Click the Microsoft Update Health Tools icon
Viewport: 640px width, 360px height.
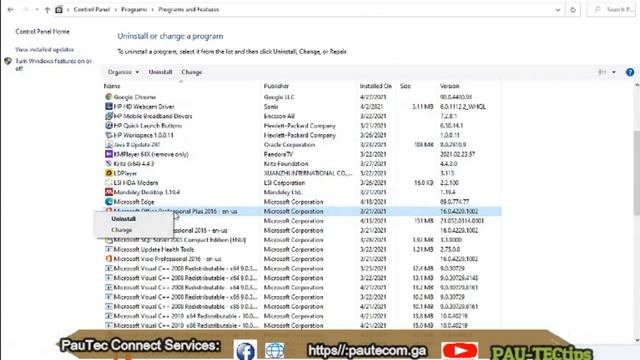coord(109,249)
